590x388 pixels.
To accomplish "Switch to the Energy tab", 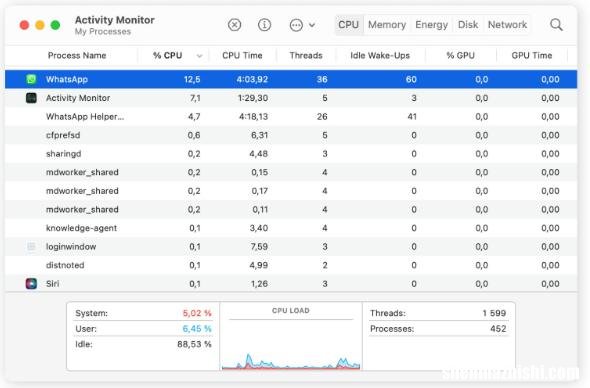I will [432, 25].
